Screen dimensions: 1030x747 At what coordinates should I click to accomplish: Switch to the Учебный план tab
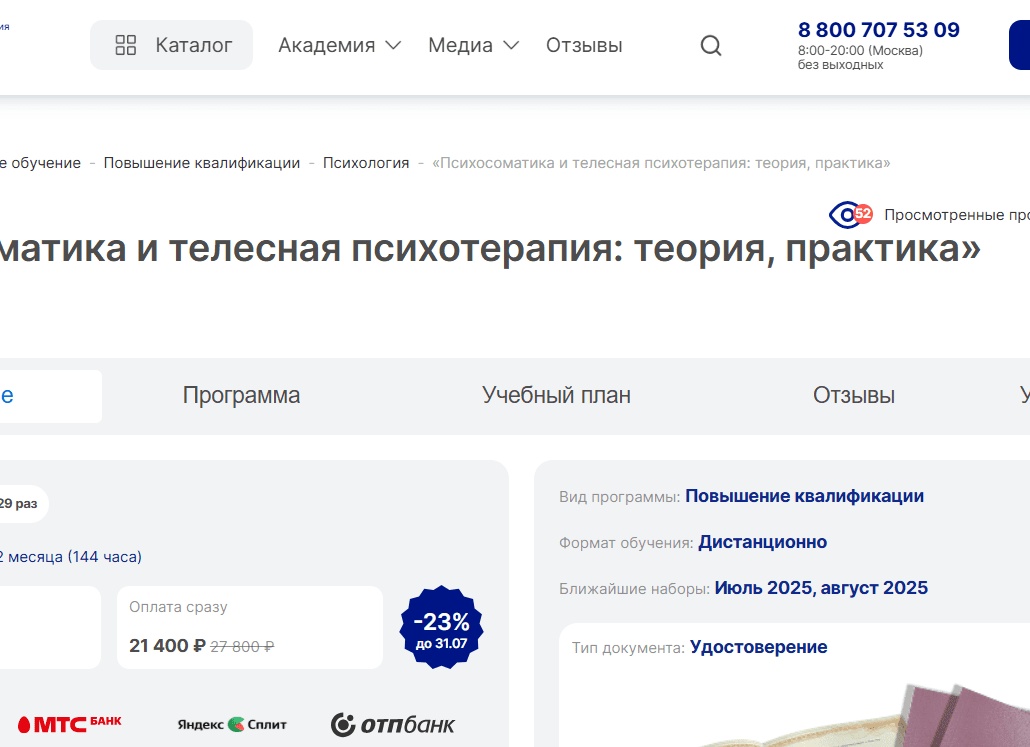(x=556, y=396)
